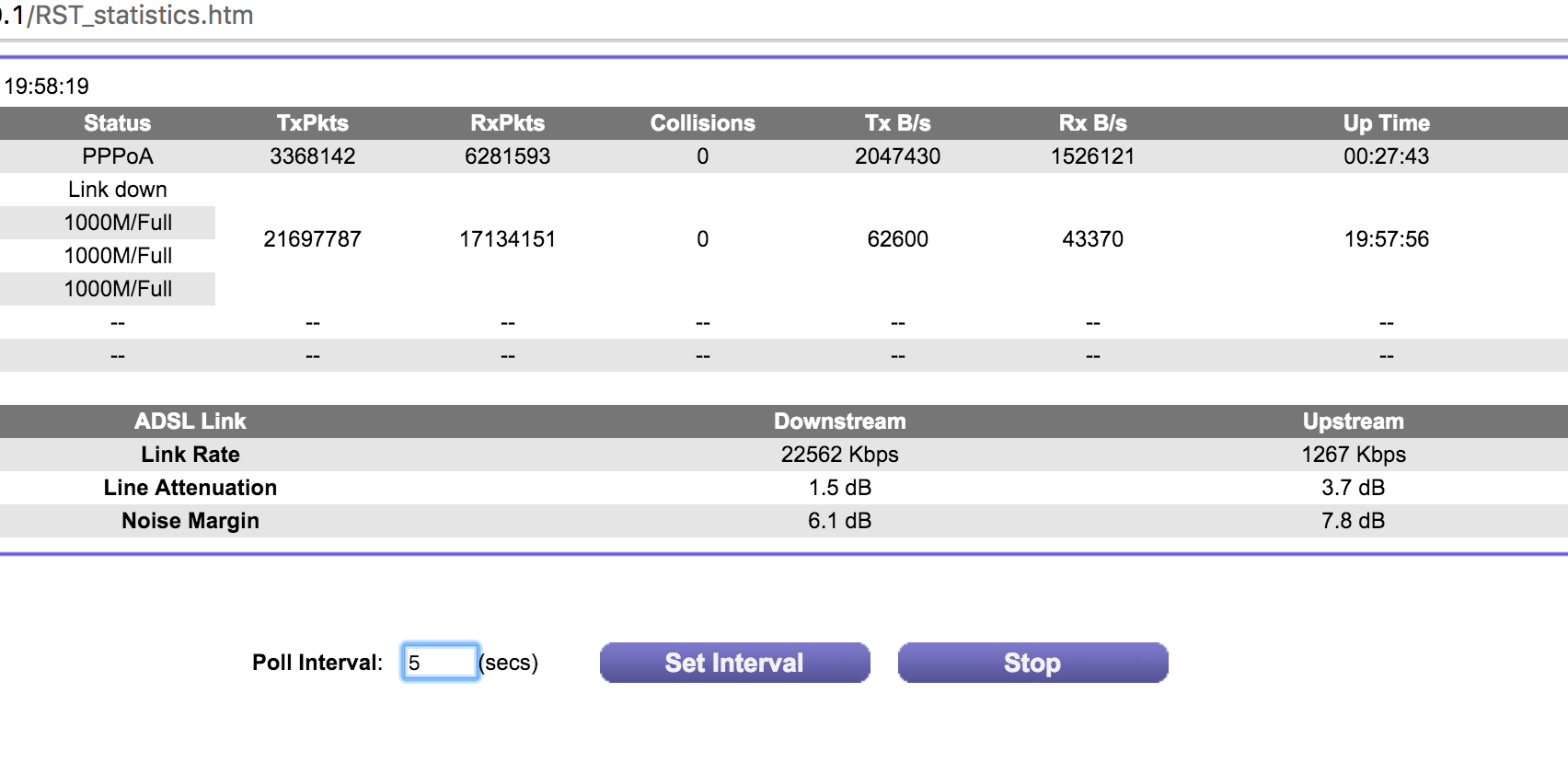Click the 2047430 Tx B/s value
Viewport: 1568px width, 762px height.
coord(897,156)
